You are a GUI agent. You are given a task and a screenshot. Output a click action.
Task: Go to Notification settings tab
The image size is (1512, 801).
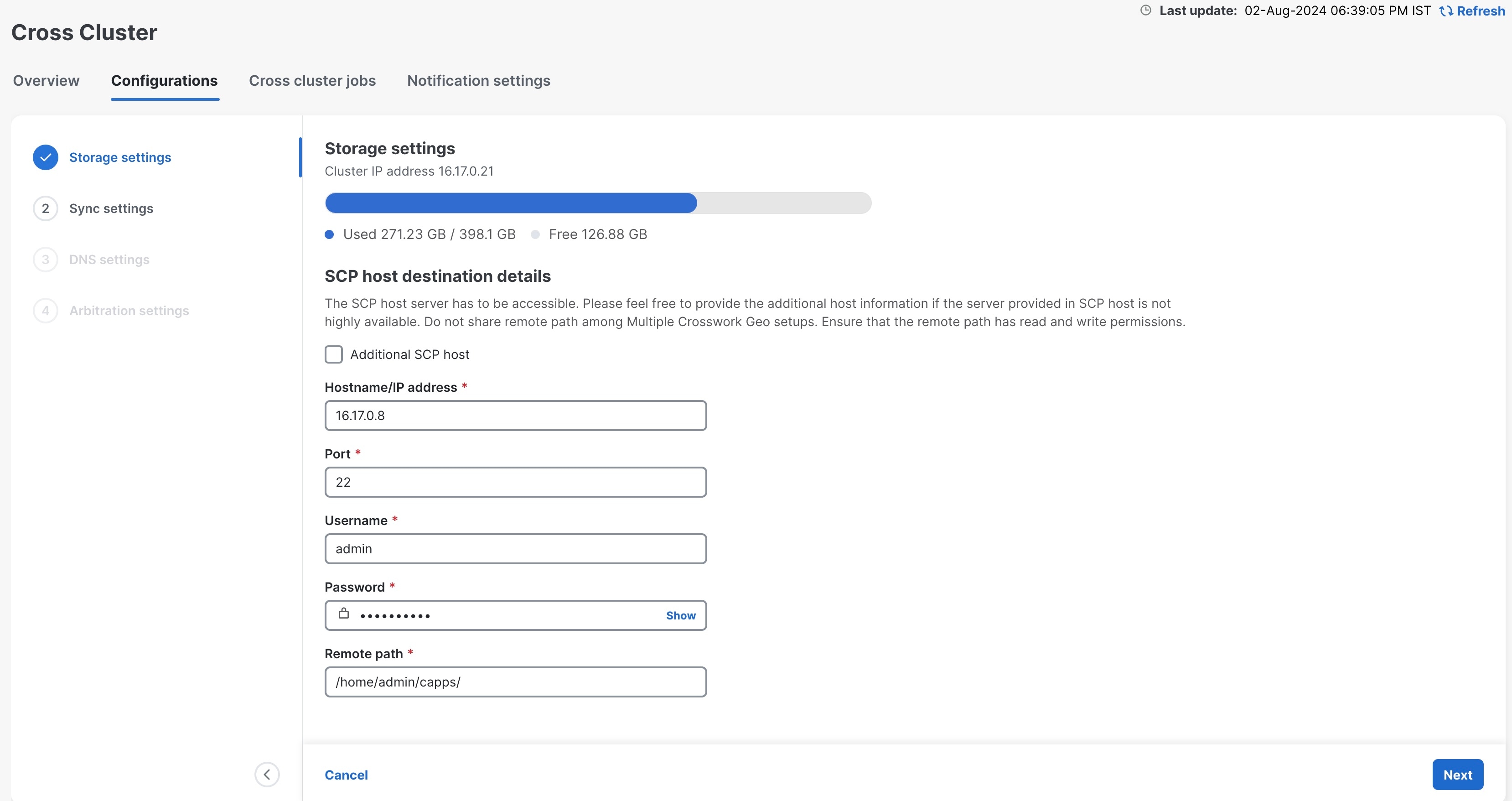(x=478, y=80)
